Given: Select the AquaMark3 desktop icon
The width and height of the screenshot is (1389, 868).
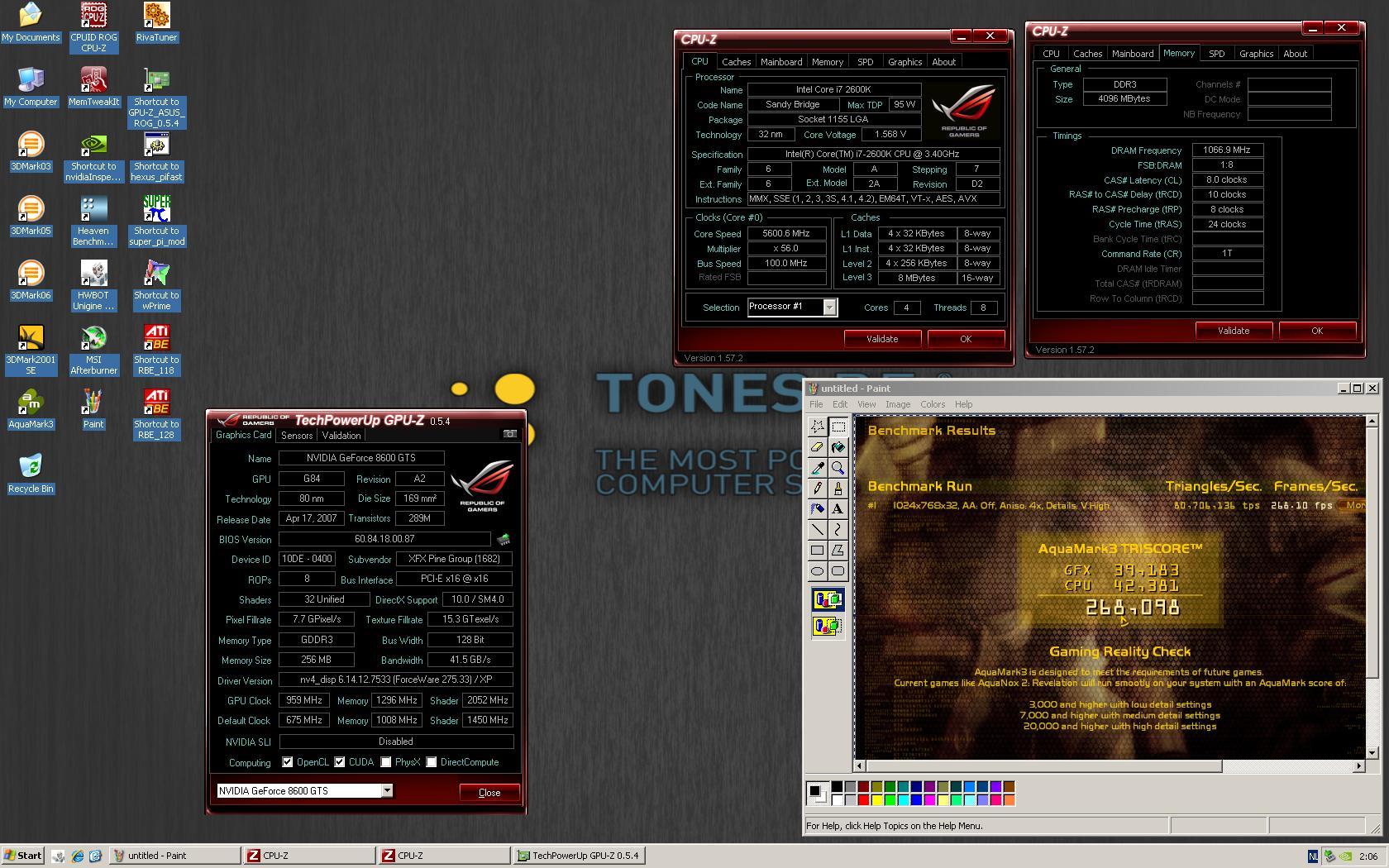Looking at the screenshot, I should click(x=31, y=409).
